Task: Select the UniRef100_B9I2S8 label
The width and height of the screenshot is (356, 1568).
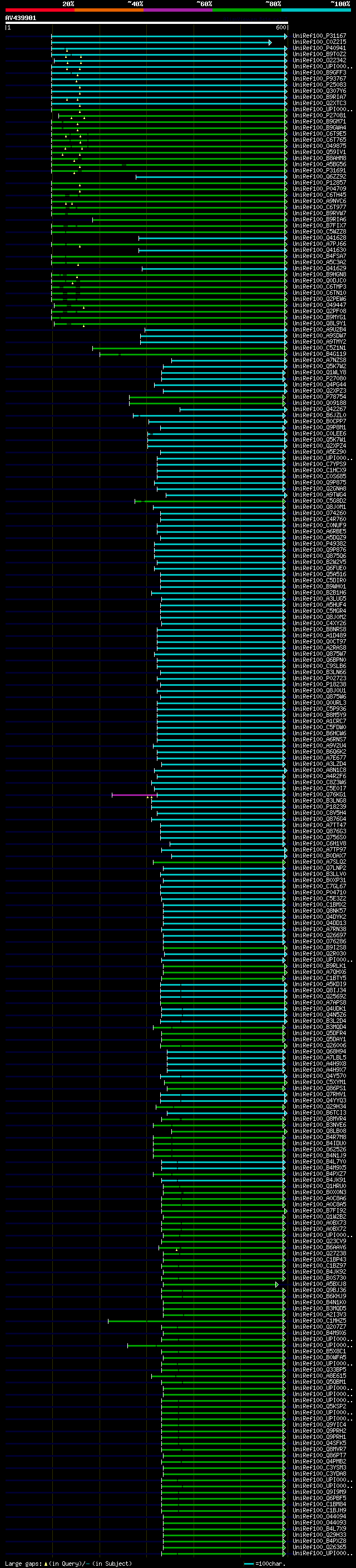Action: [319, 948]
